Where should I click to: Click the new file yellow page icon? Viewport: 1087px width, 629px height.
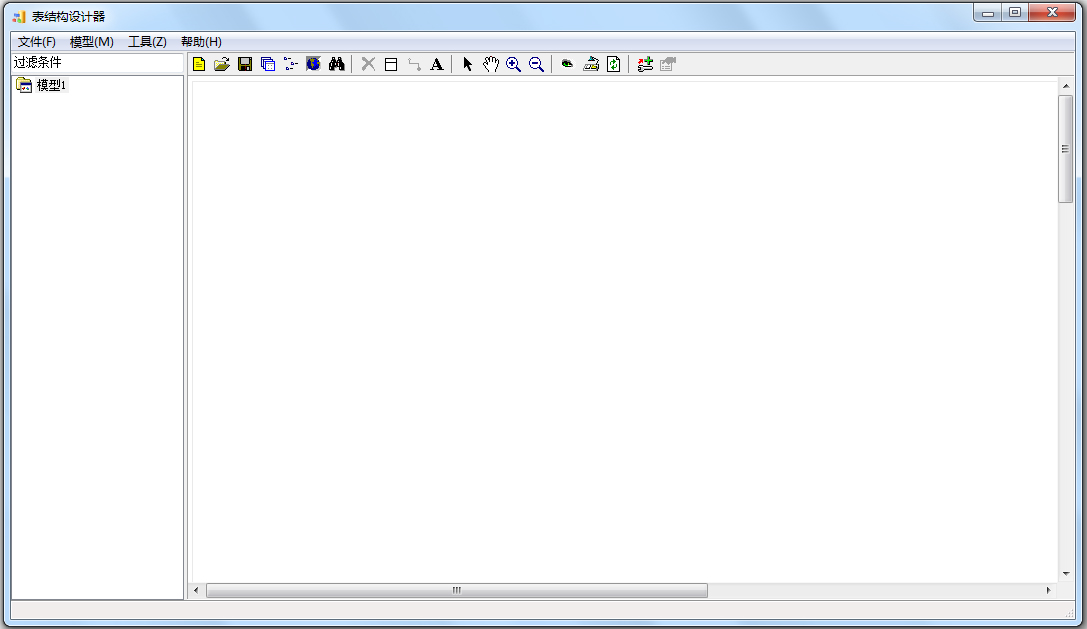pos(199,64)
